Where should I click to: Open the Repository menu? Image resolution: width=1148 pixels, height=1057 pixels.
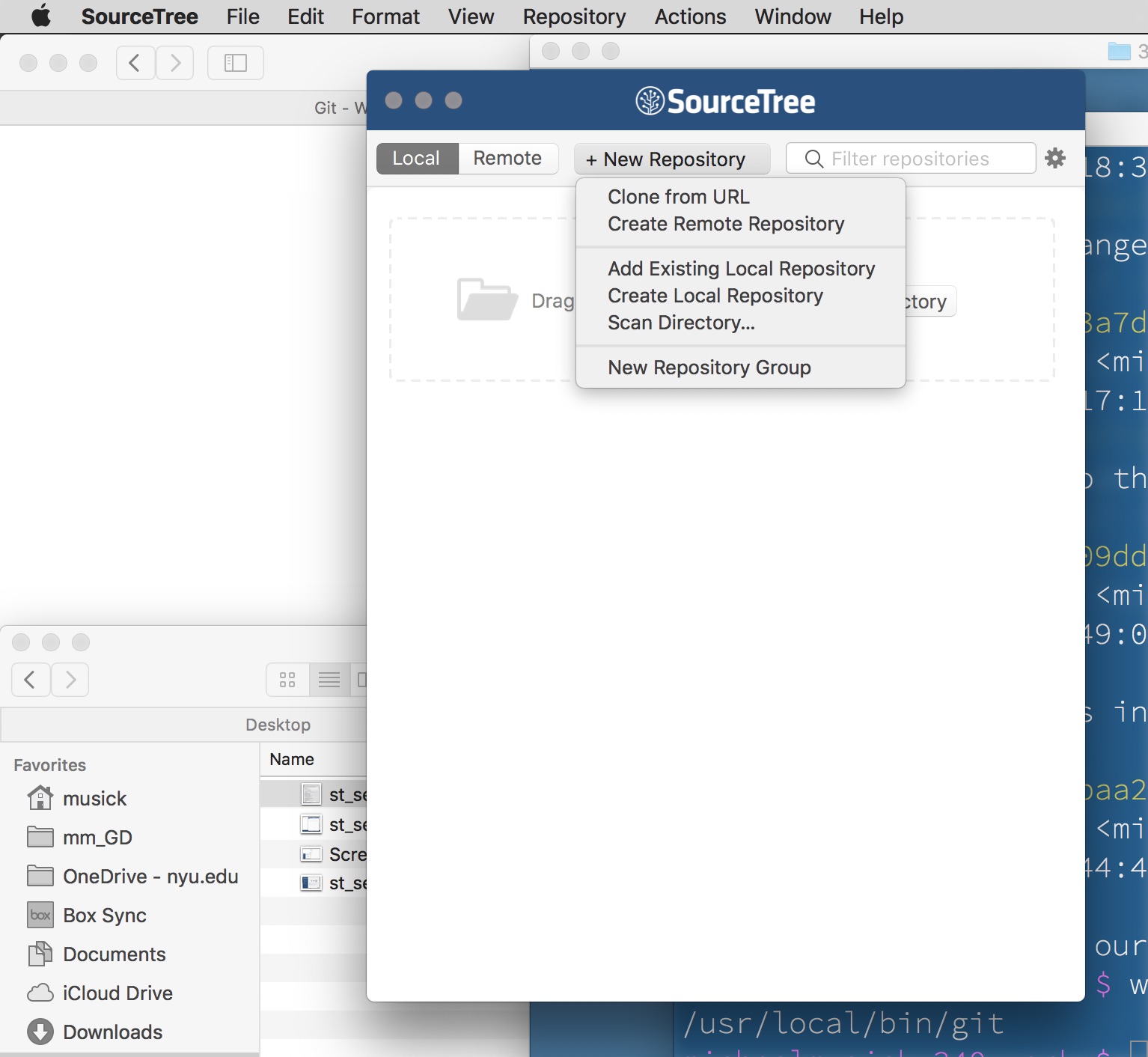574,16
